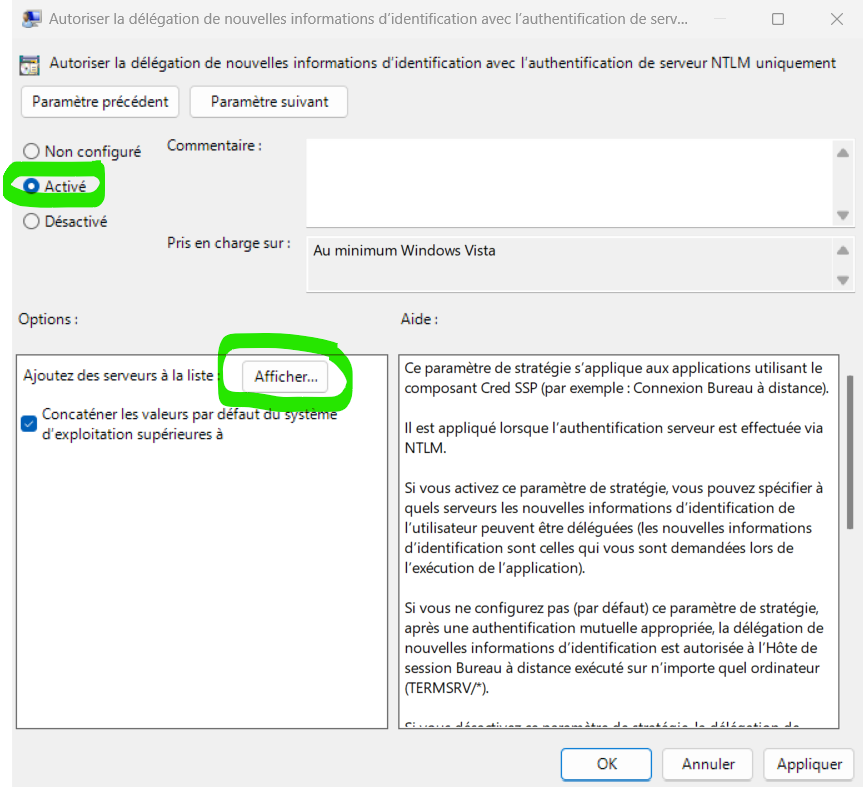The image size is (863, 787).
Task: Click the Aide panel vertical scrollbar
Action: (849, 452)
